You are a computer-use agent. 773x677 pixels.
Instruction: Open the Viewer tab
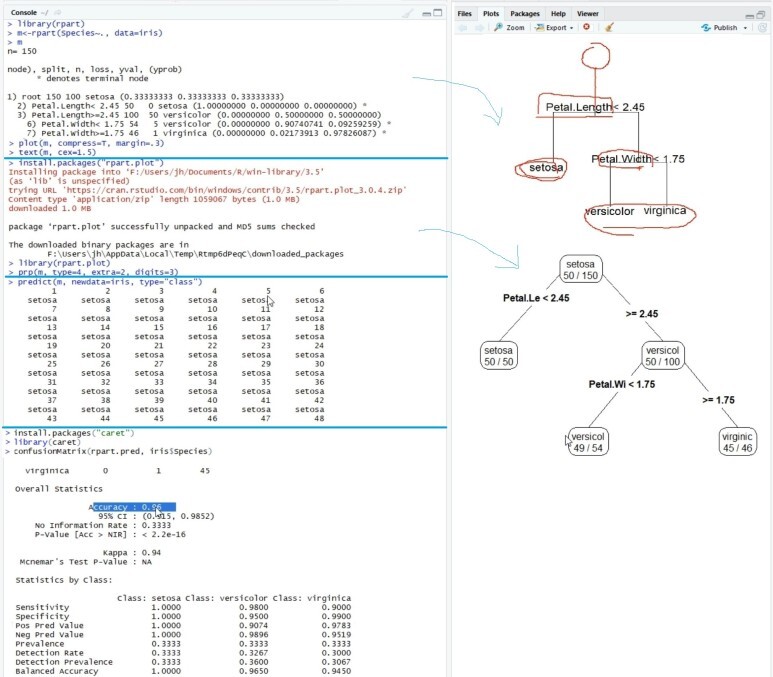click(x=588, y=14)
